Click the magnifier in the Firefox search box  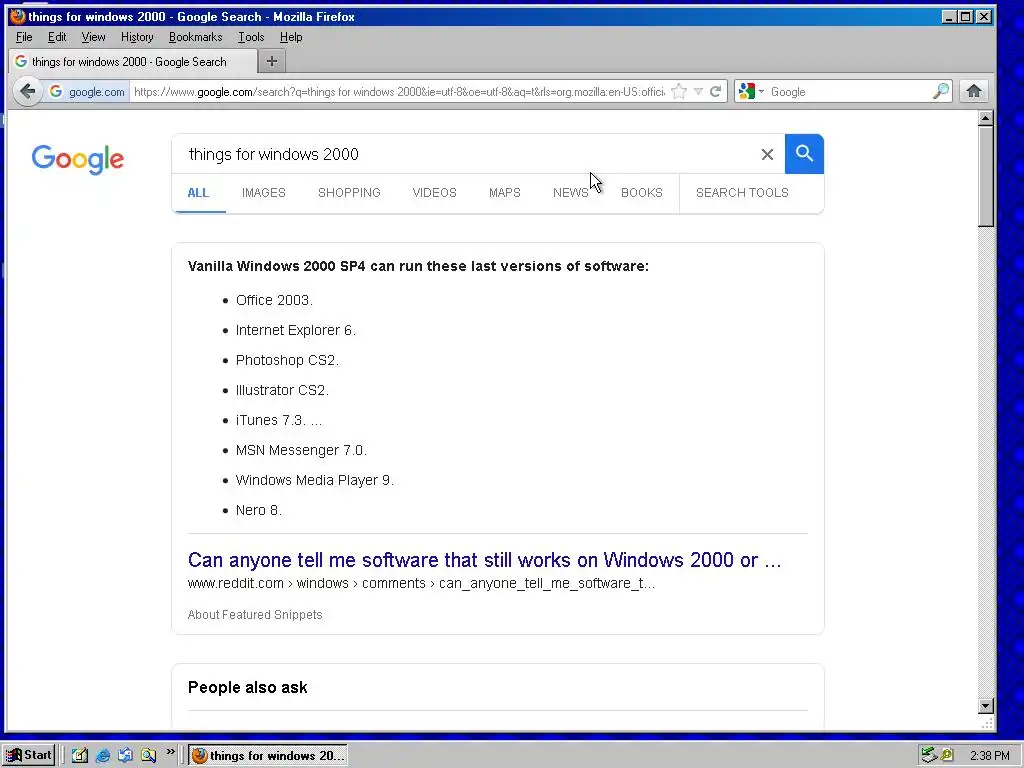940,91
